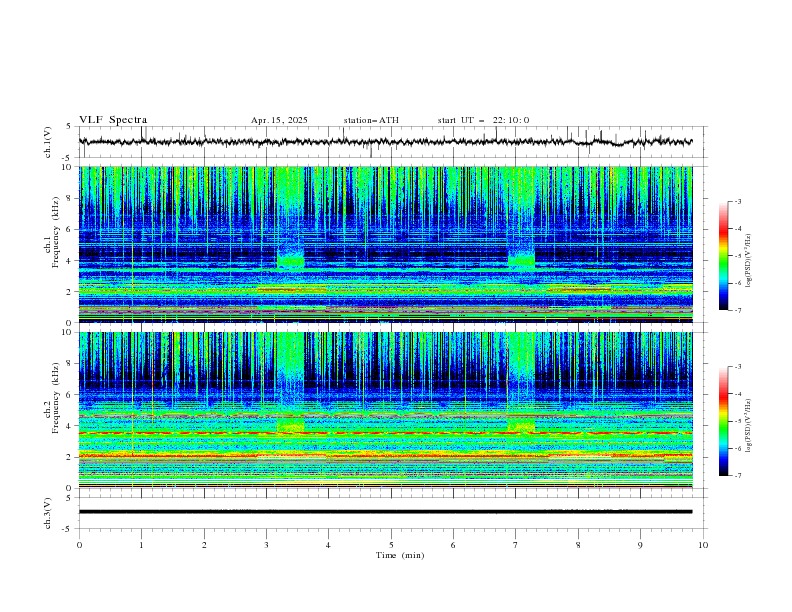This screenshot has height=612, width=792.
Task: Click the time axis tick label "7"
Action: click(x=516, y=545)
